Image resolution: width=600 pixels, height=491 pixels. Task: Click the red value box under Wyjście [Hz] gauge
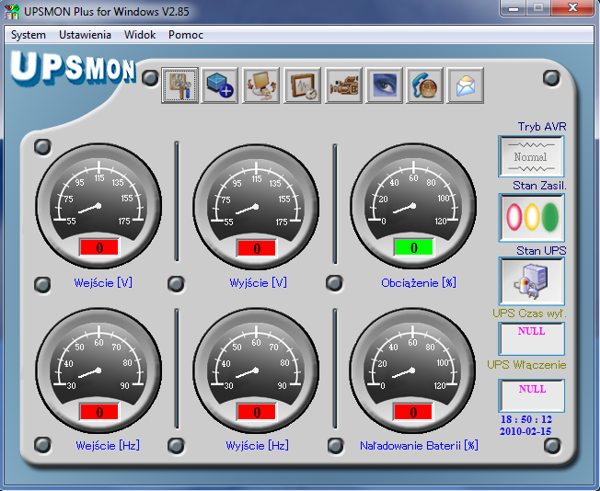click(x=256, y=412)
